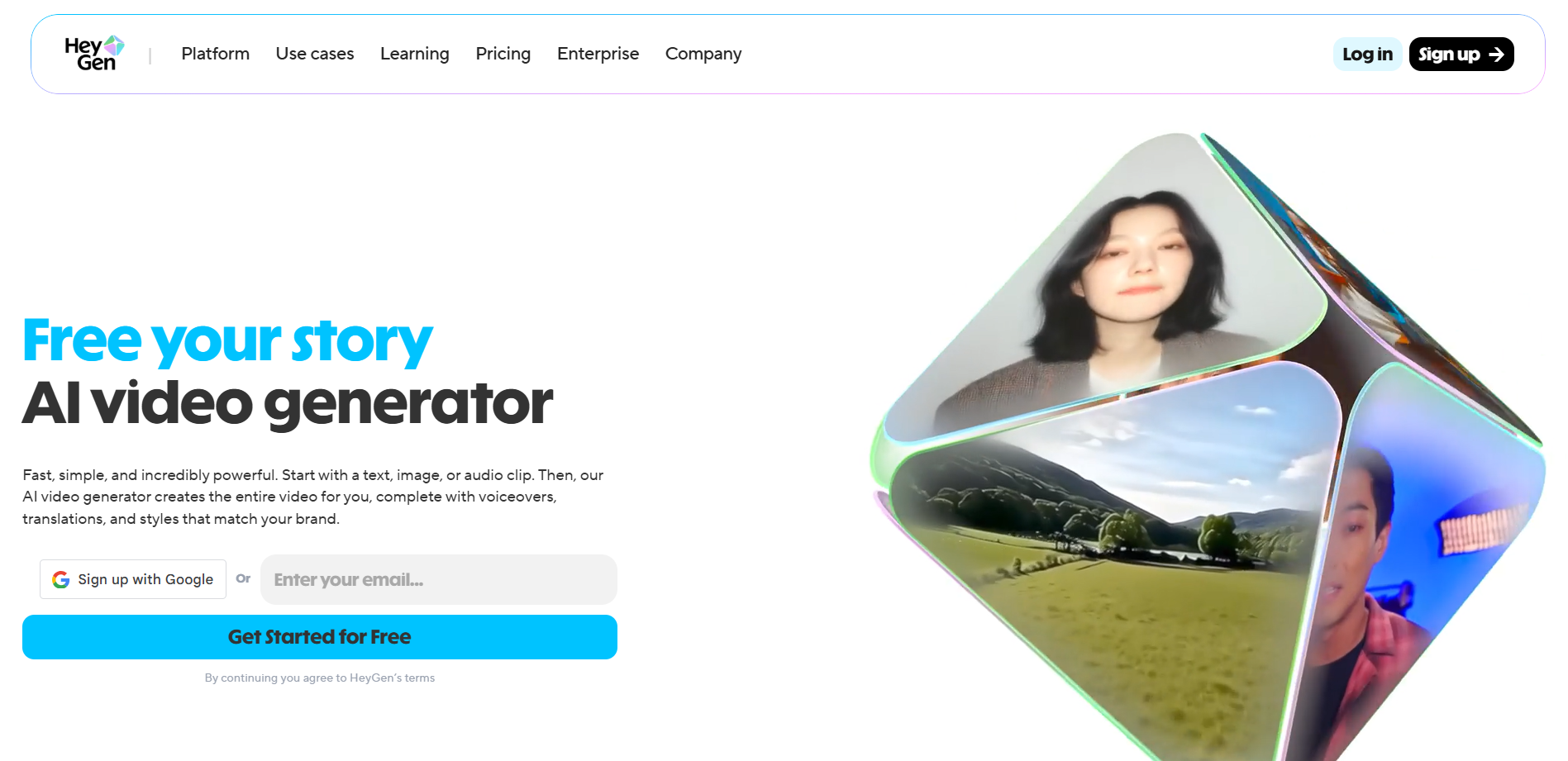The height and width of the screenshot is (761, 1568).
Task: Click the Log in button
Action: [1367, 55]
